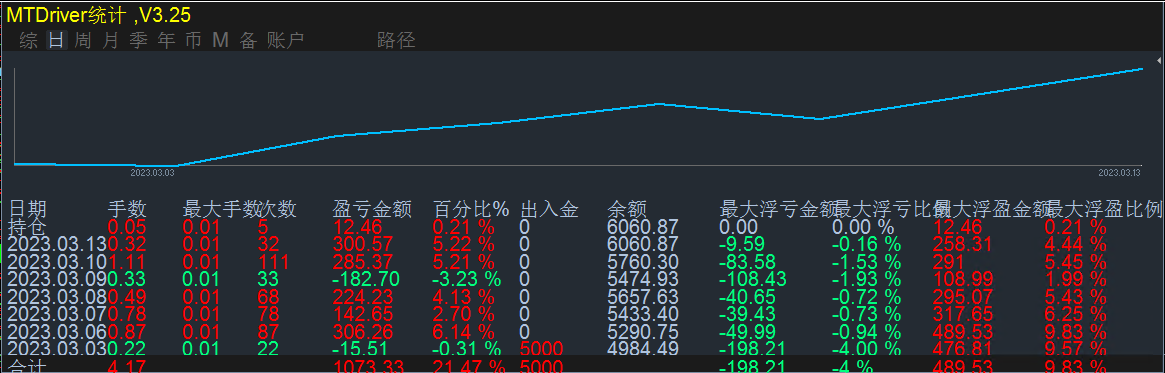Click profit amount 224.23

coord(363,296)
